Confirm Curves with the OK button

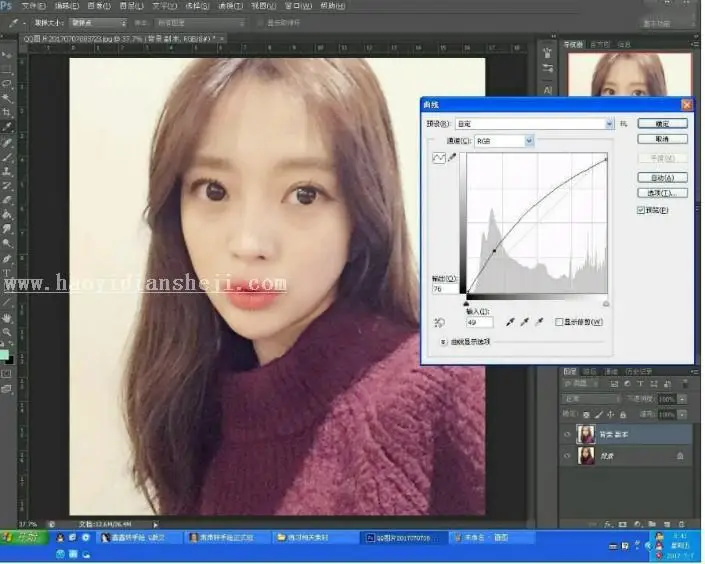point(662,124)
